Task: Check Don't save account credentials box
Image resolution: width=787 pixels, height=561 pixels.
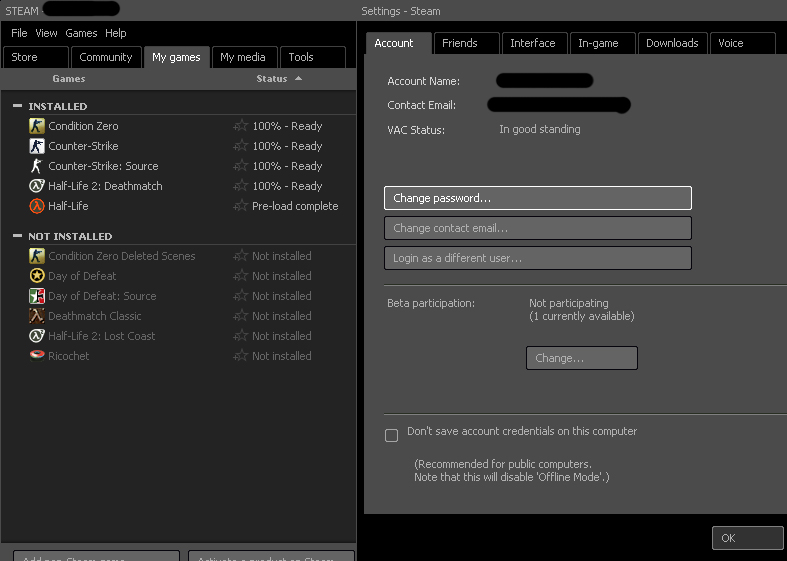Action: click(x=391, y=435)
